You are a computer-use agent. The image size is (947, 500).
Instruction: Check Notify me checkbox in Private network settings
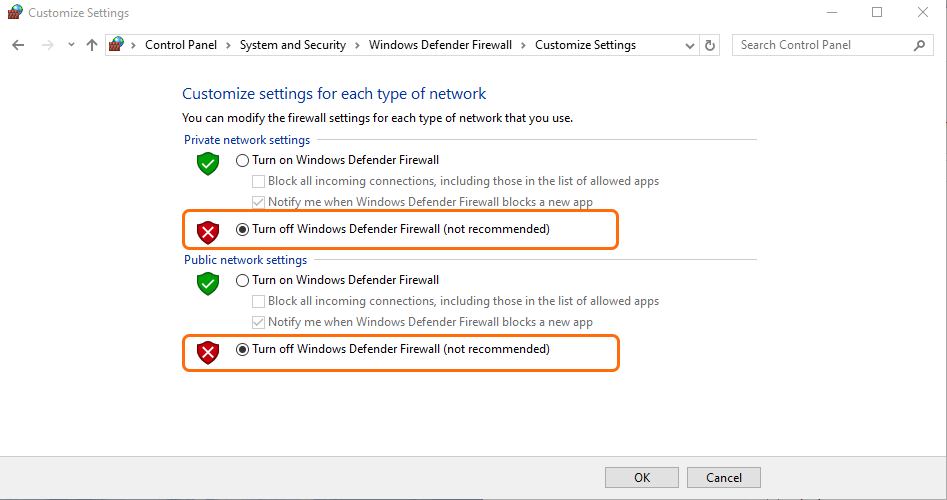point(258,202)
